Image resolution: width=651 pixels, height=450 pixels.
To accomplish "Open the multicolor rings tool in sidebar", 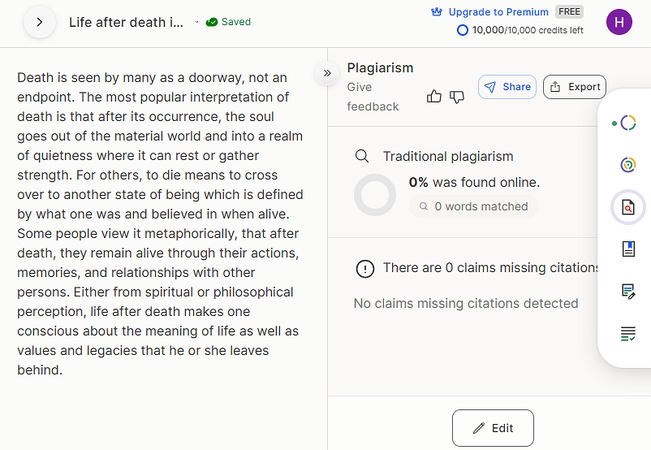I will (x=627, y=165).
